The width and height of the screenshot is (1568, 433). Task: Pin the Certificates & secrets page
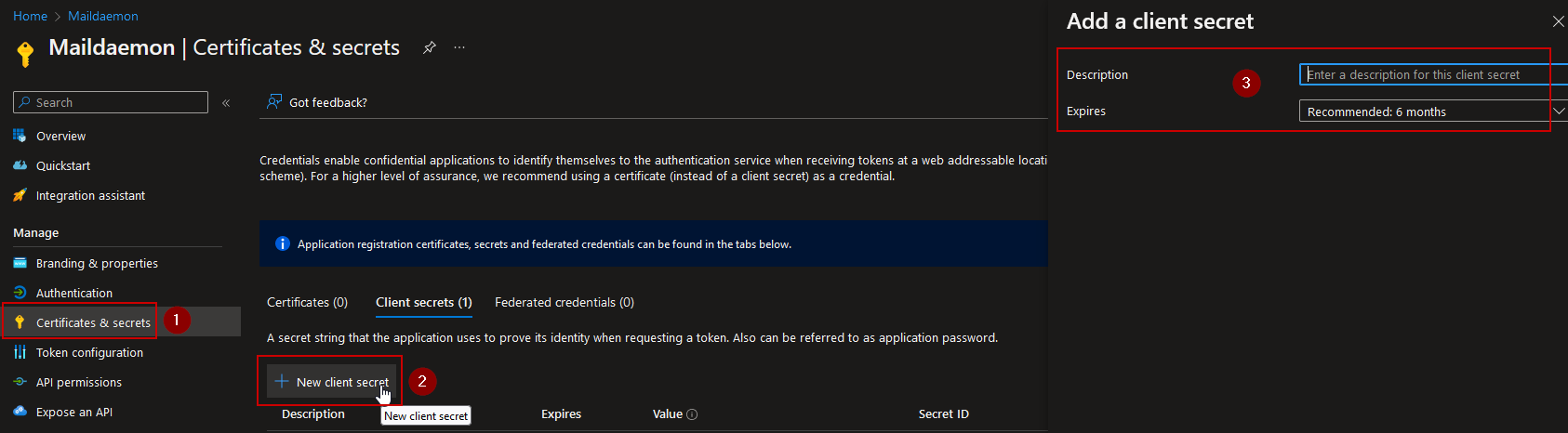point(429,47)
